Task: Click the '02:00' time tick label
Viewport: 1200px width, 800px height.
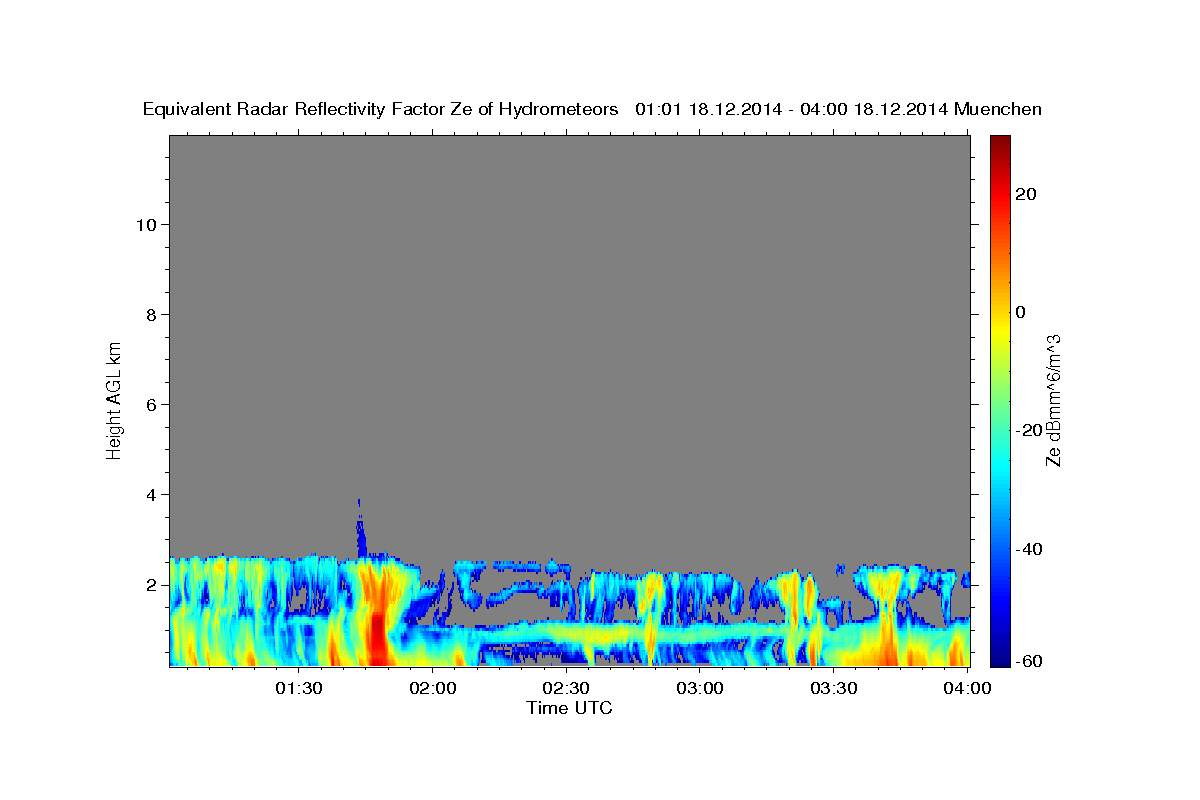Action: click(x=433, y=688)
